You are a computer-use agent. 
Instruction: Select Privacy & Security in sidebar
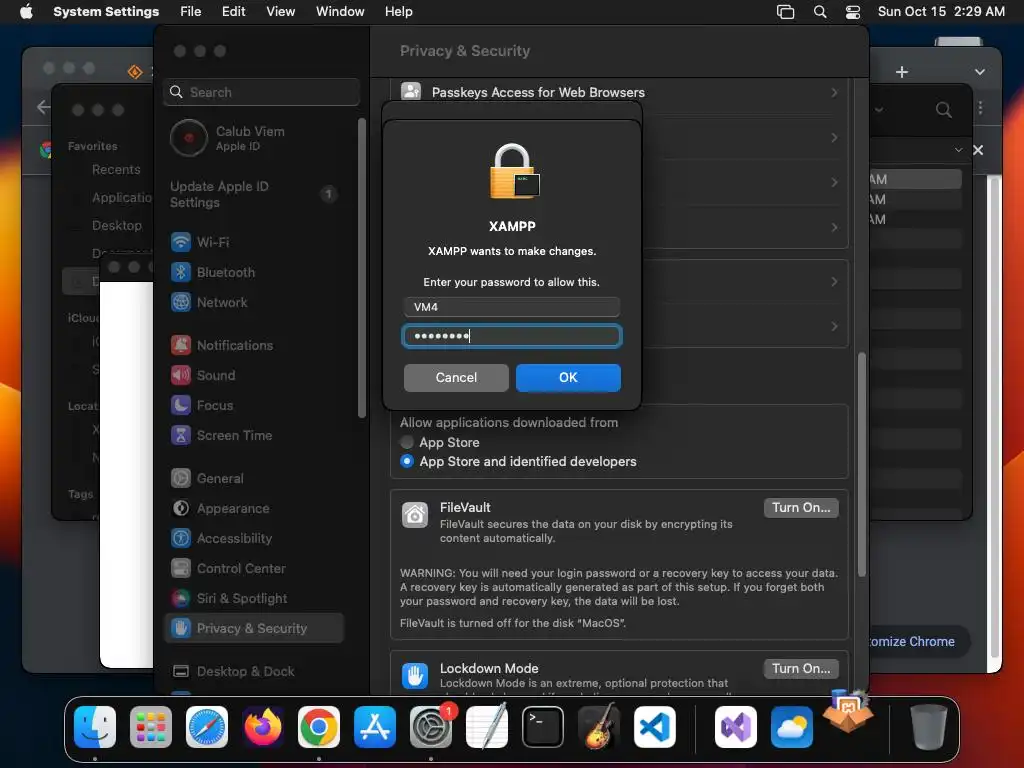click(x=254, y=628)
